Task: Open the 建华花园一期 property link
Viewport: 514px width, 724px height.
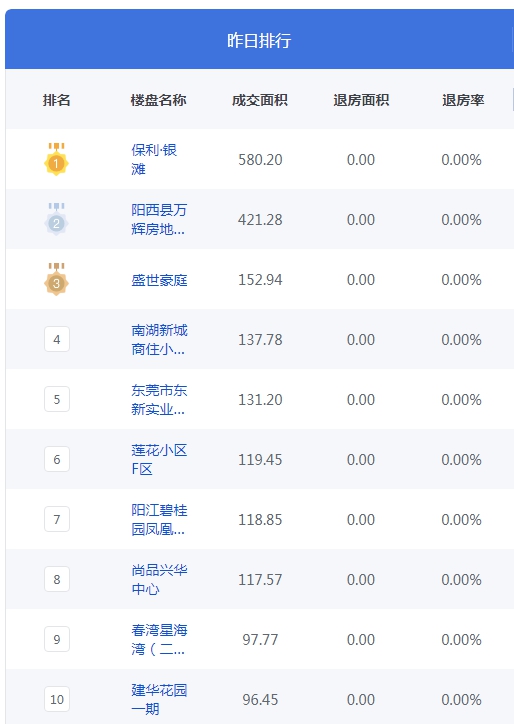Action: click(159, 700)
